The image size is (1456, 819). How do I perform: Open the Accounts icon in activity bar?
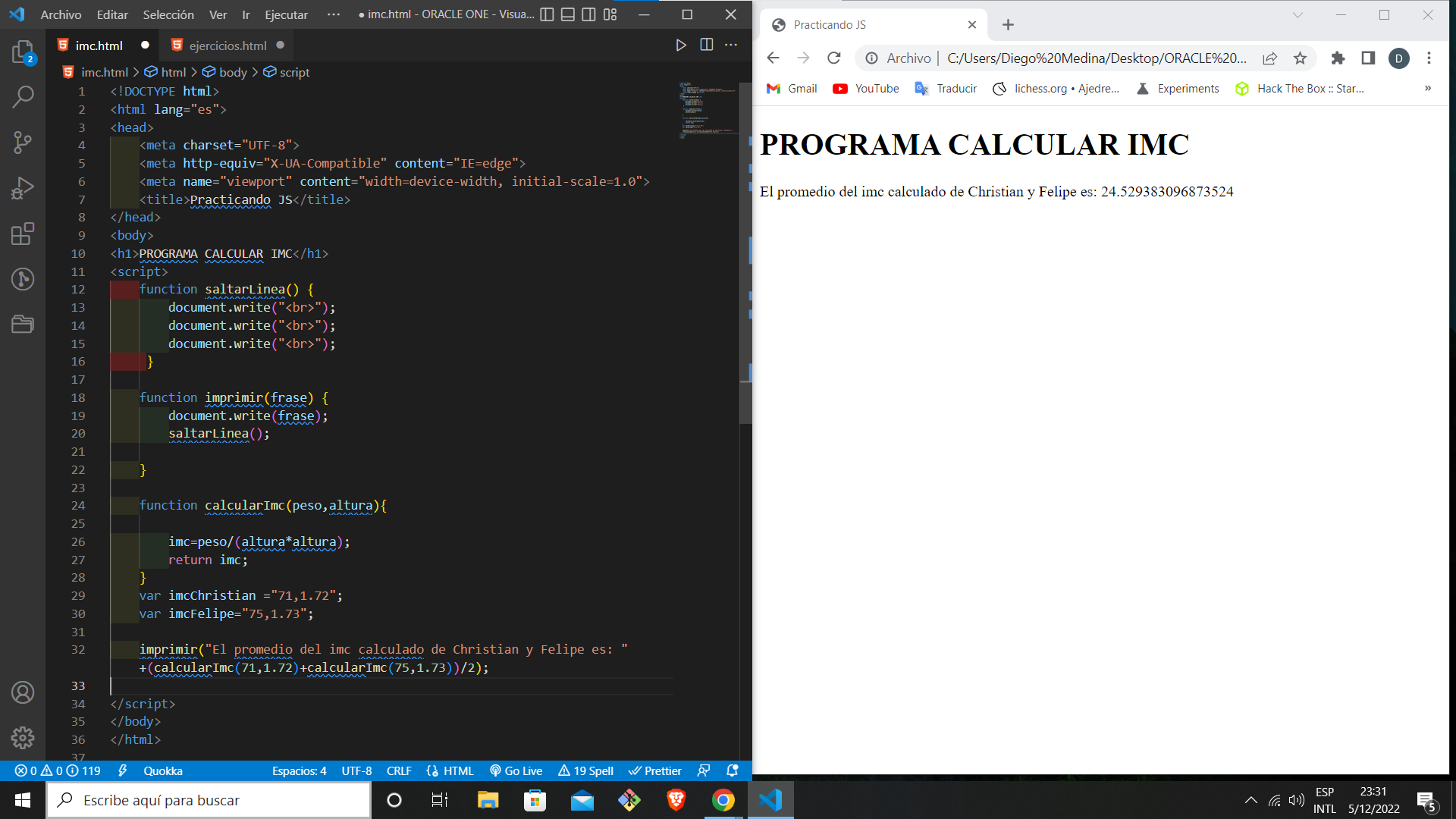(23, 692)
